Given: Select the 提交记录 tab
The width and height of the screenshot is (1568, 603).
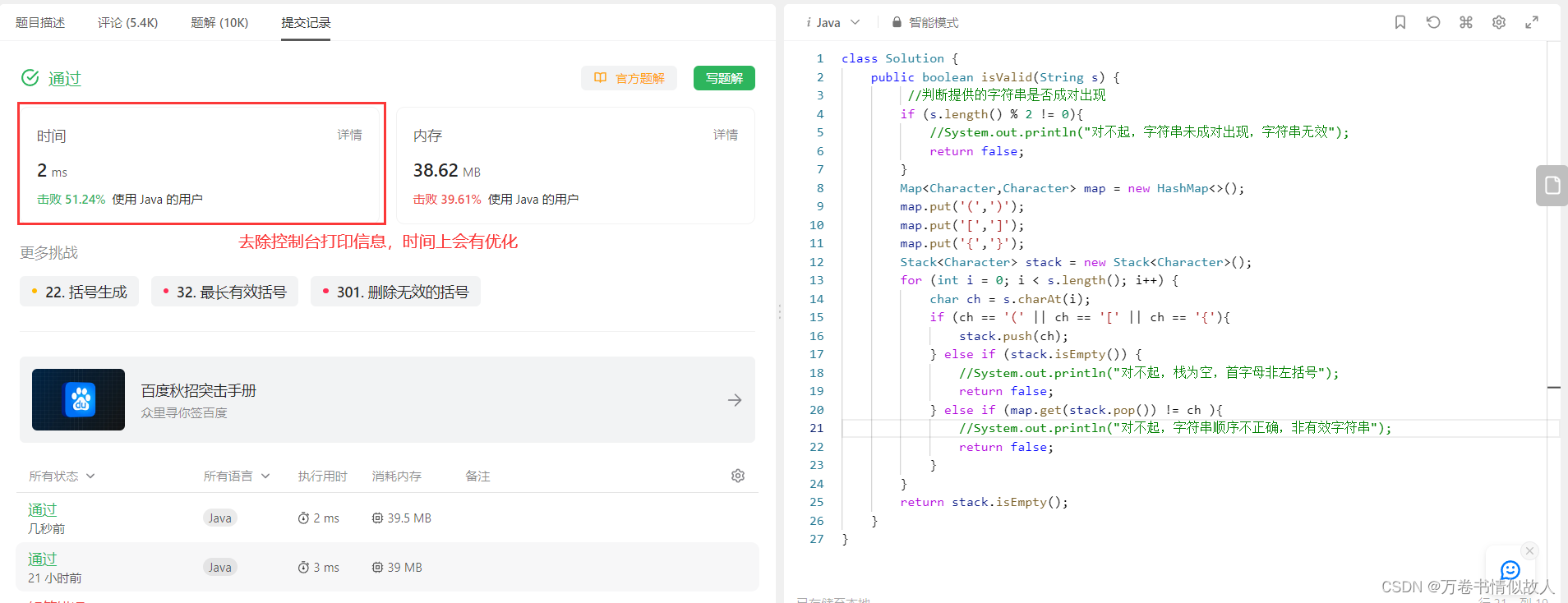Looking at the screenshot, I should (x=306, y=22).
